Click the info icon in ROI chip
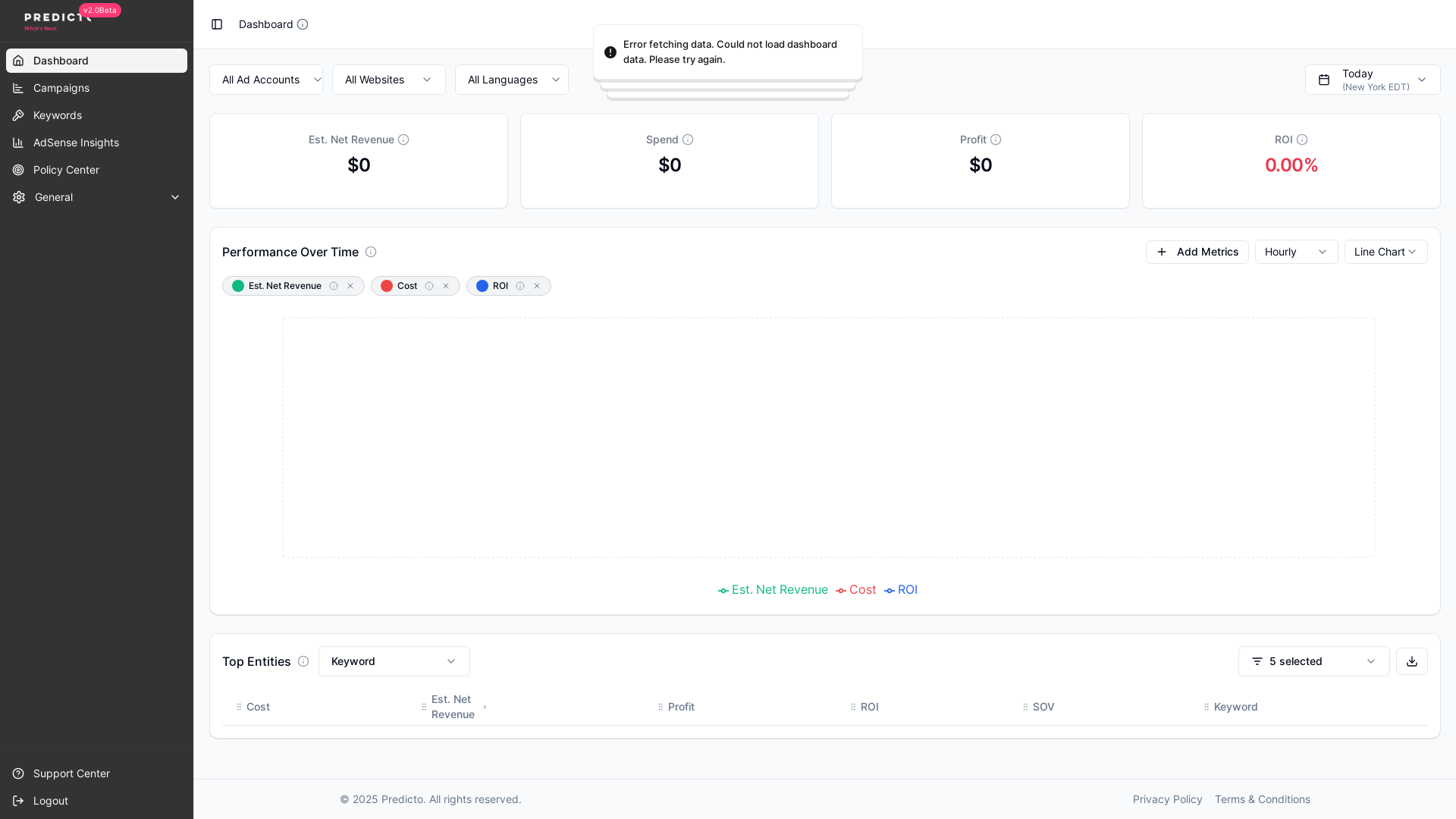The width and height of the screenshot is (1456, 819). [520, 286]
